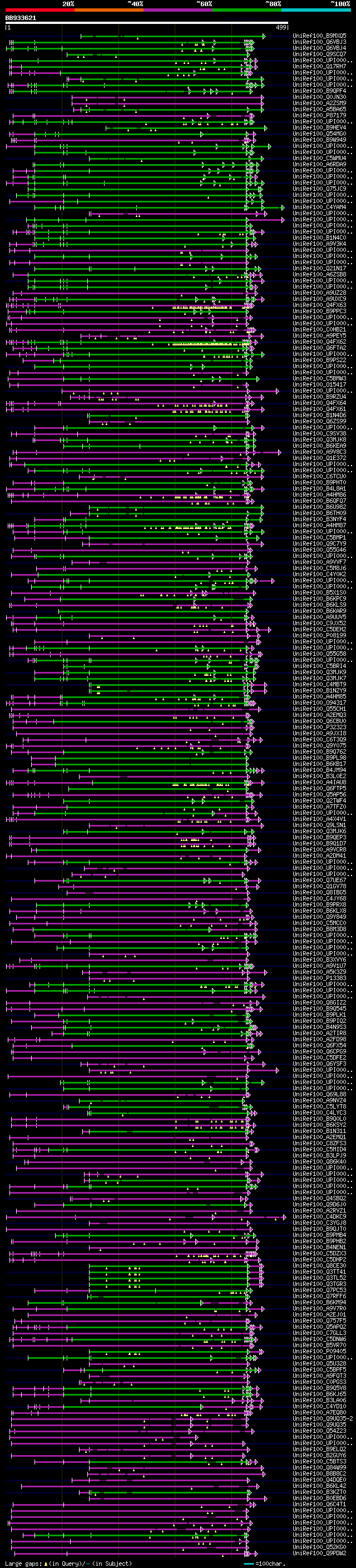The height and width of the screenshot is (1568, 356).
Task: Click the UniRef100_Q9Y075 entry
Action: click(319, 745)
